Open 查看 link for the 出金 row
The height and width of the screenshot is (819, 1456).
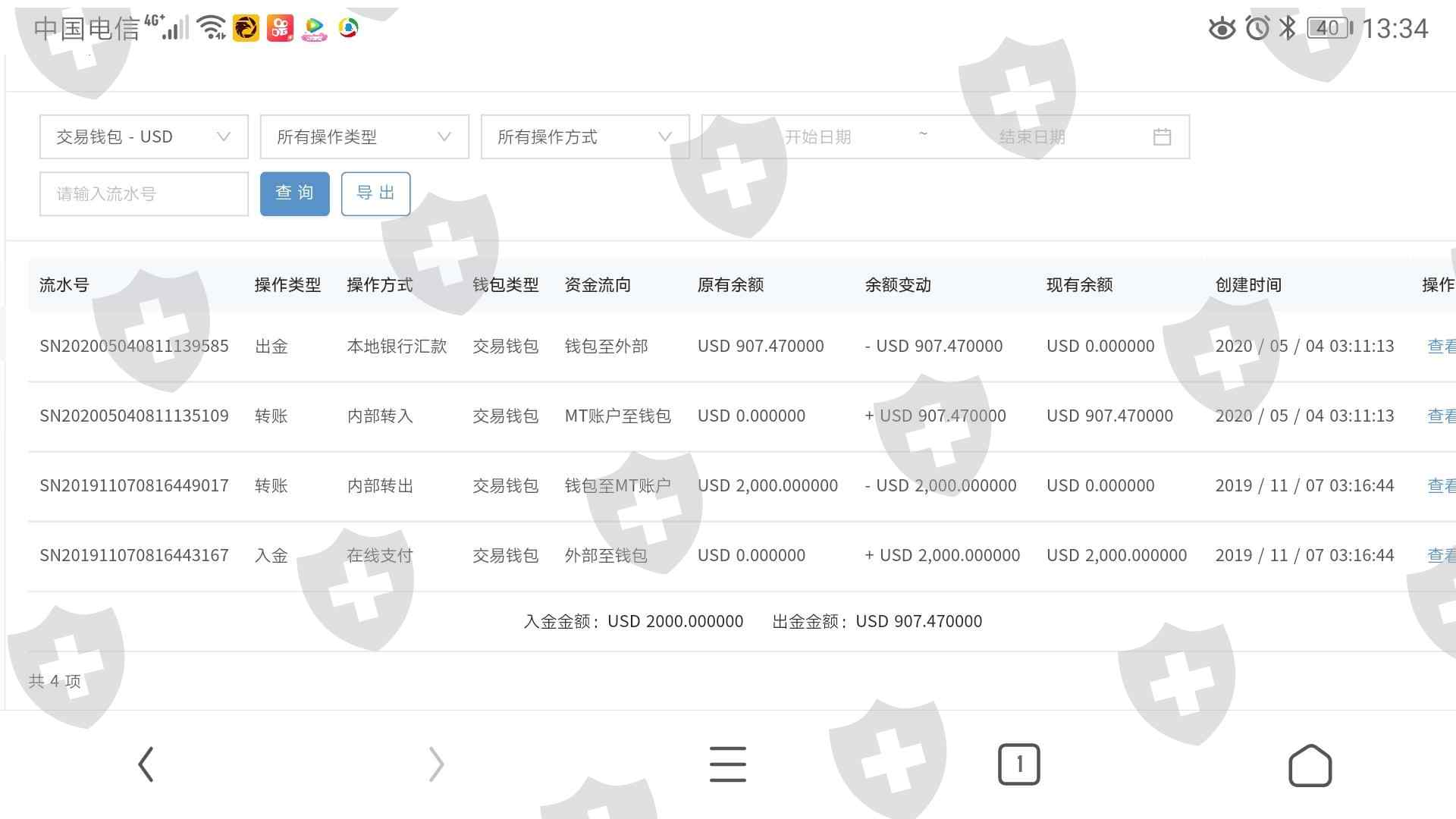tap(1441, 347)
